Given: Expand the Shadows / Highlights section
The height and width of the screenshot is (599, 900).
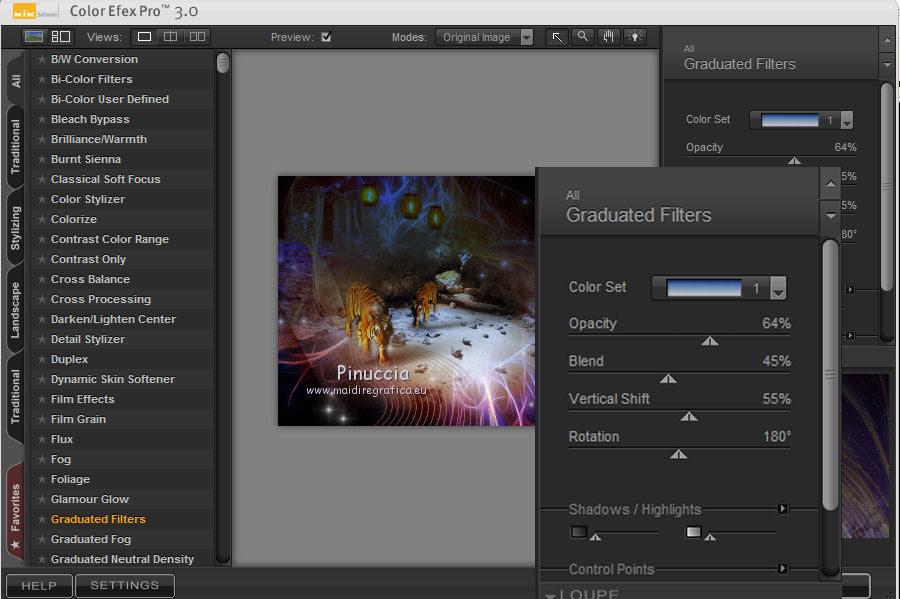Looking at the screenshot, I should tap(782, 509).
